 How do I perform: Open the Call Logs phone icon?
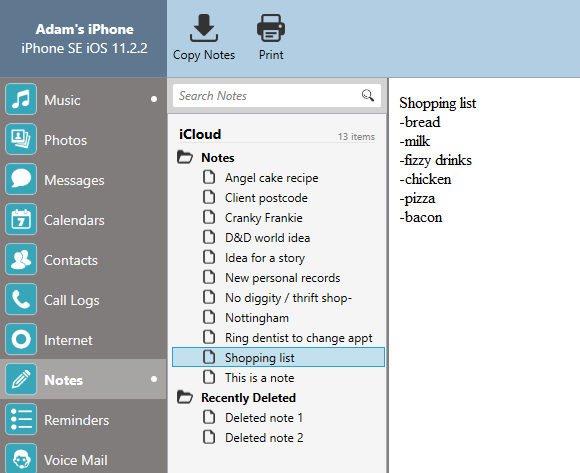21,299
